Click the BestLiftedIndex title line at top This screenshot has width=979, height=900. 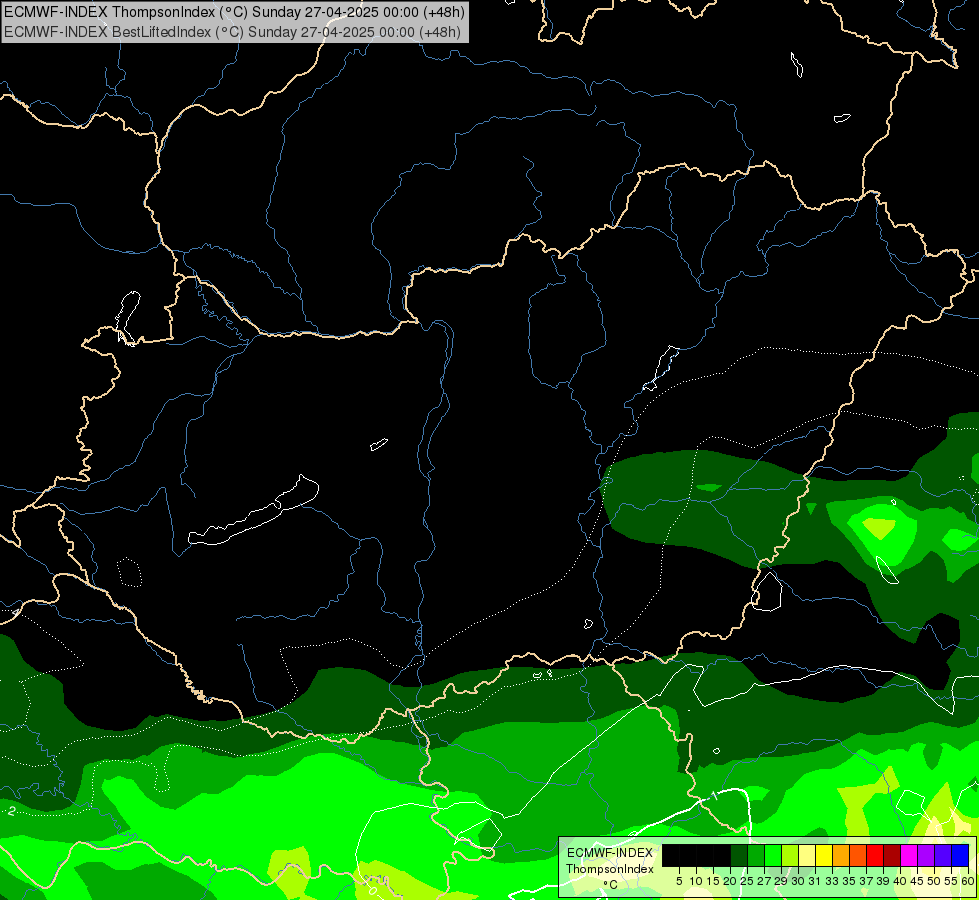pos(232,32)
